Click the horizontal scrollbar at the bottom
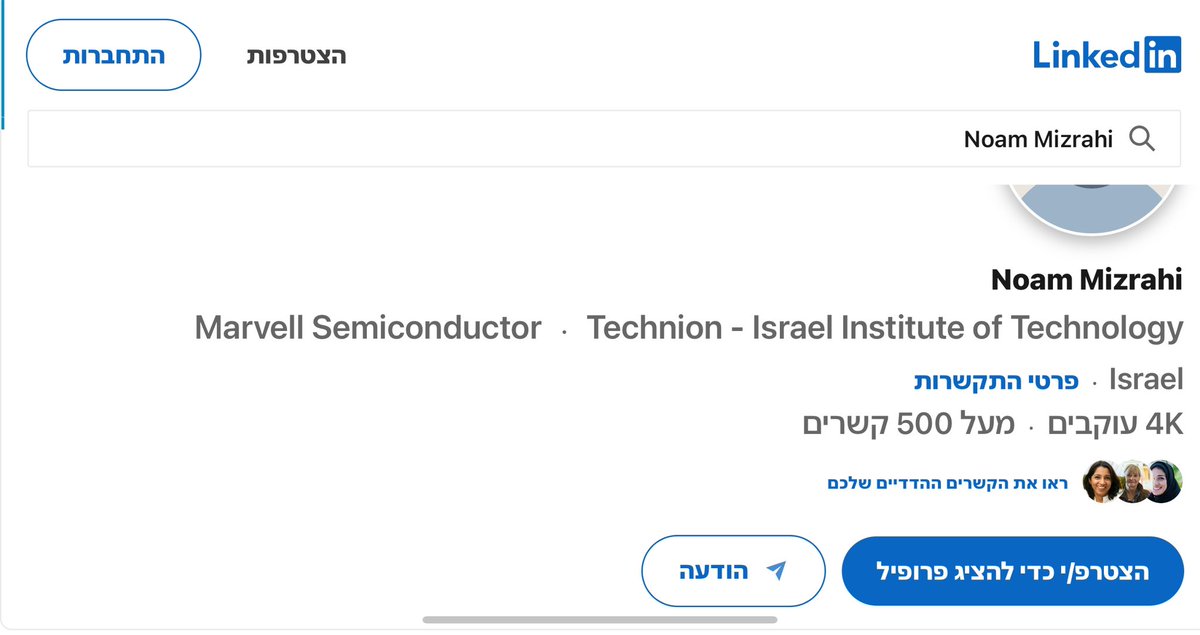The width and height of the screenshot is (1200, 635). 599,620
